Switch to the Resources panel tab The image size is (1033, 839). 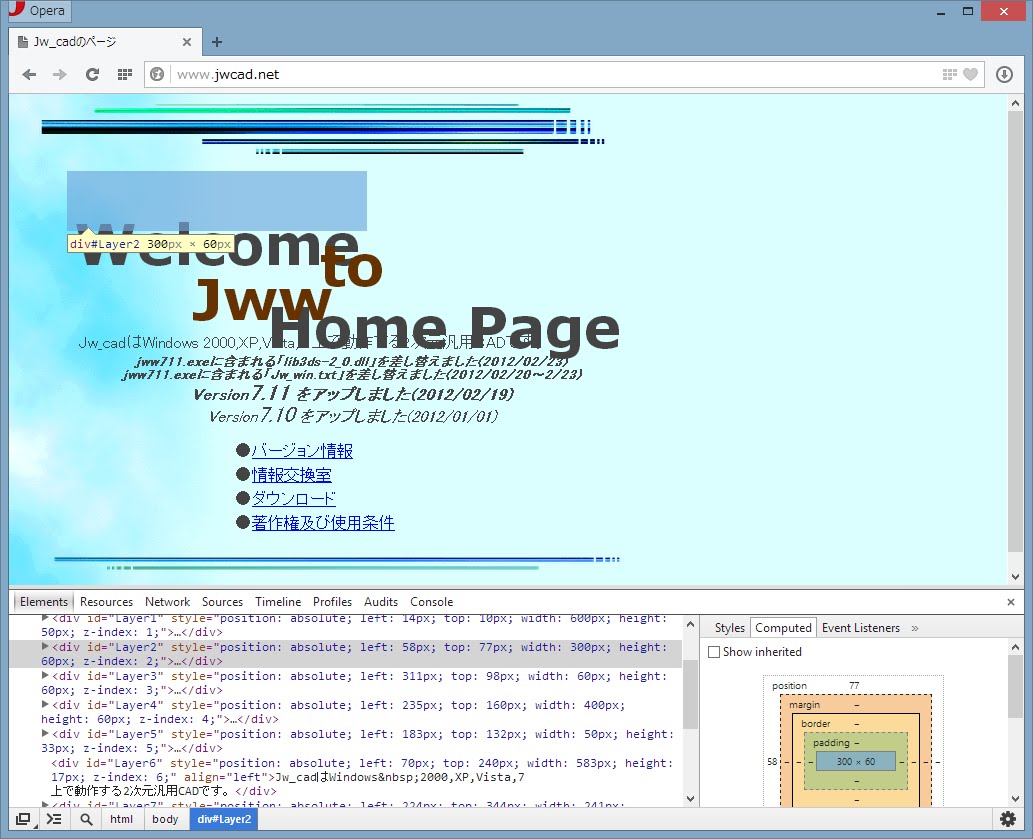click(x=106, y=602)
